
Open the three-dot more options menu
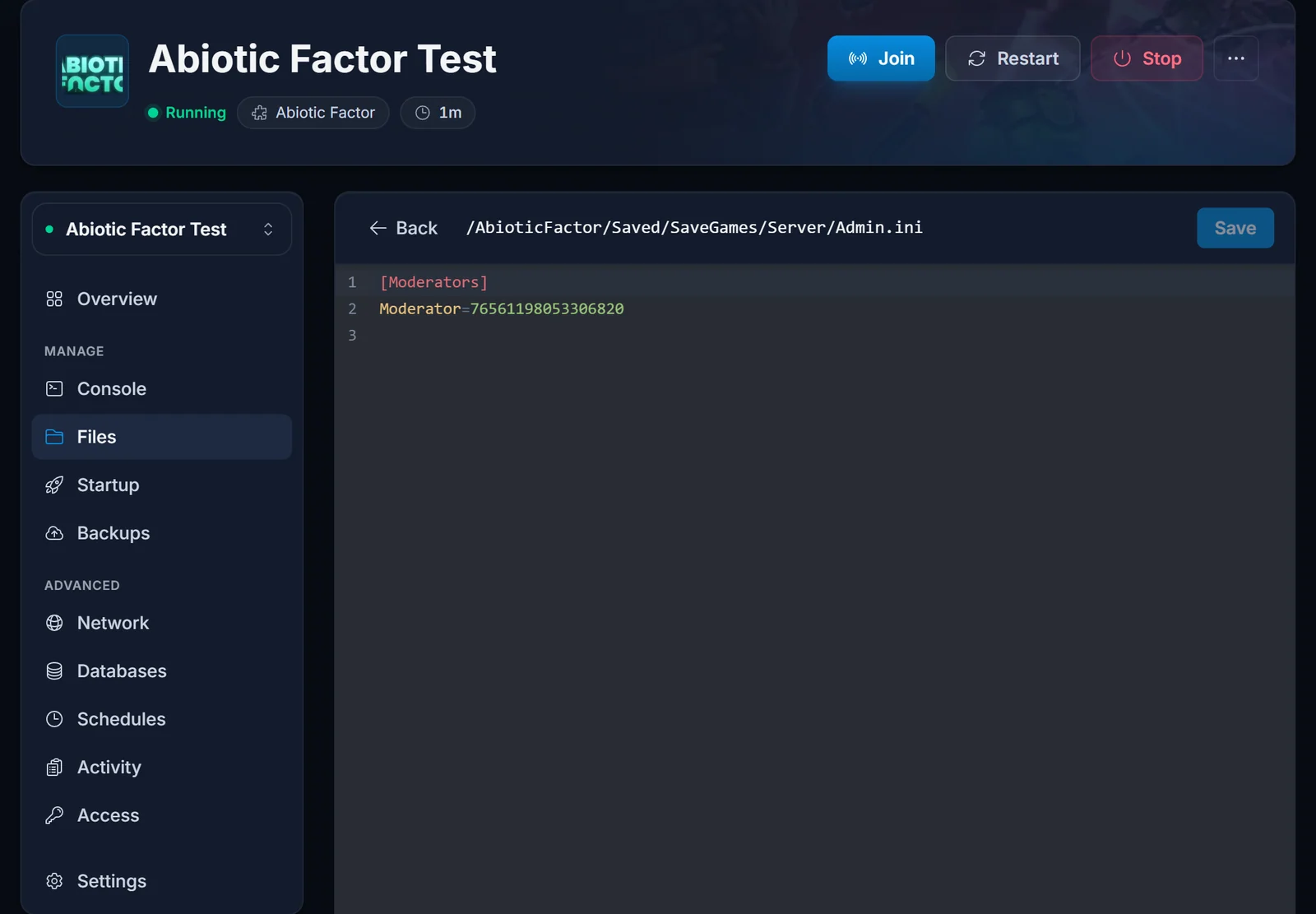(1236, 58)
